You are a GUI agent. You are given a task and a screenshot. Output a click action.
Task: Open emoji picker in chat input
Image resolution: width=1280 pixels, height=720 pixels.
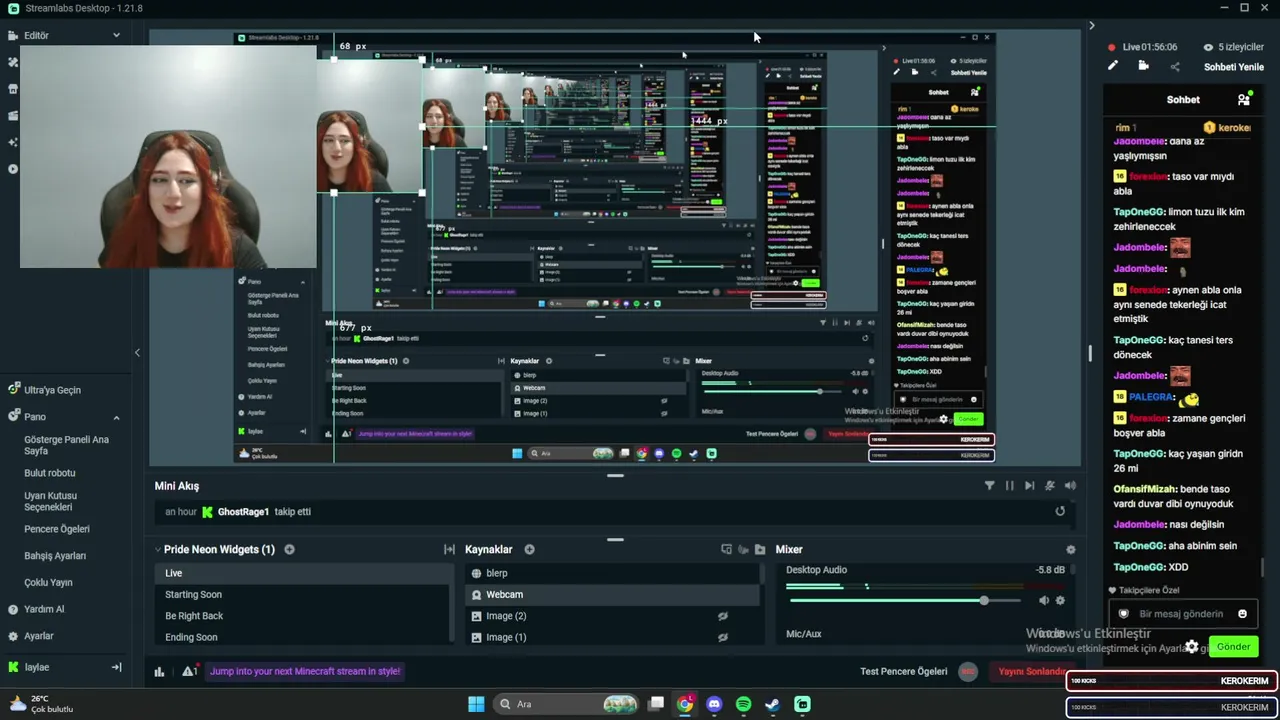1242,614
